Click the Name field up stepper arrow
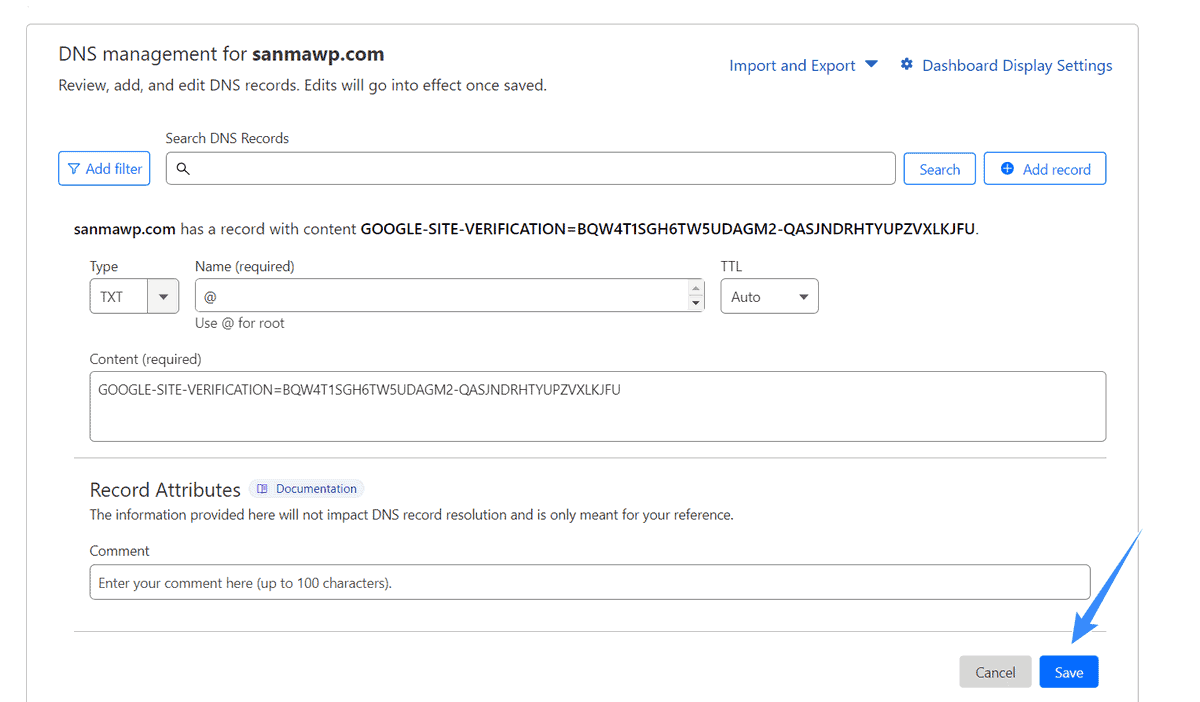1200x702 pixels. click(x=696, y=289)
